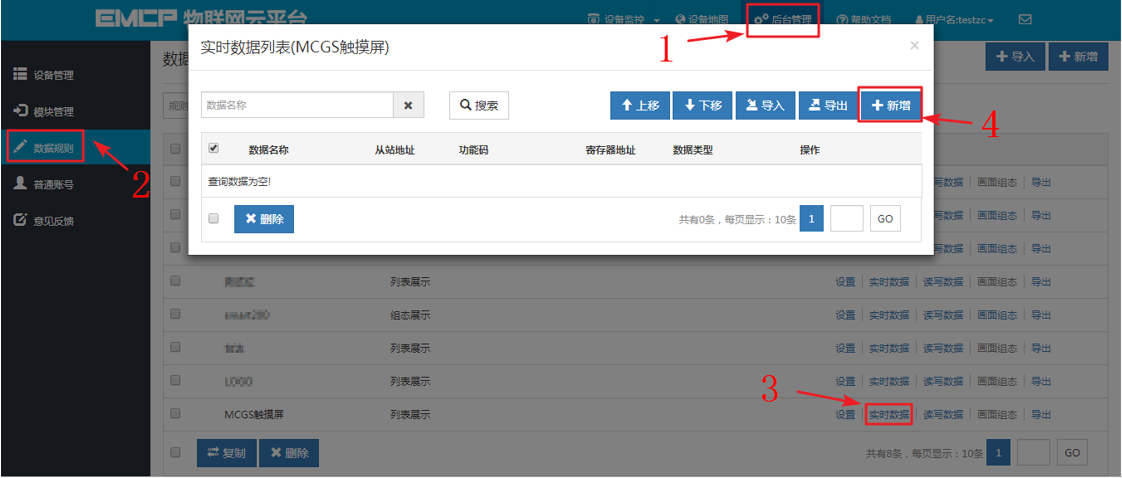Screen dimensions: 1122x478
Task: Click GO in the dialog pager
Action: 885,219
